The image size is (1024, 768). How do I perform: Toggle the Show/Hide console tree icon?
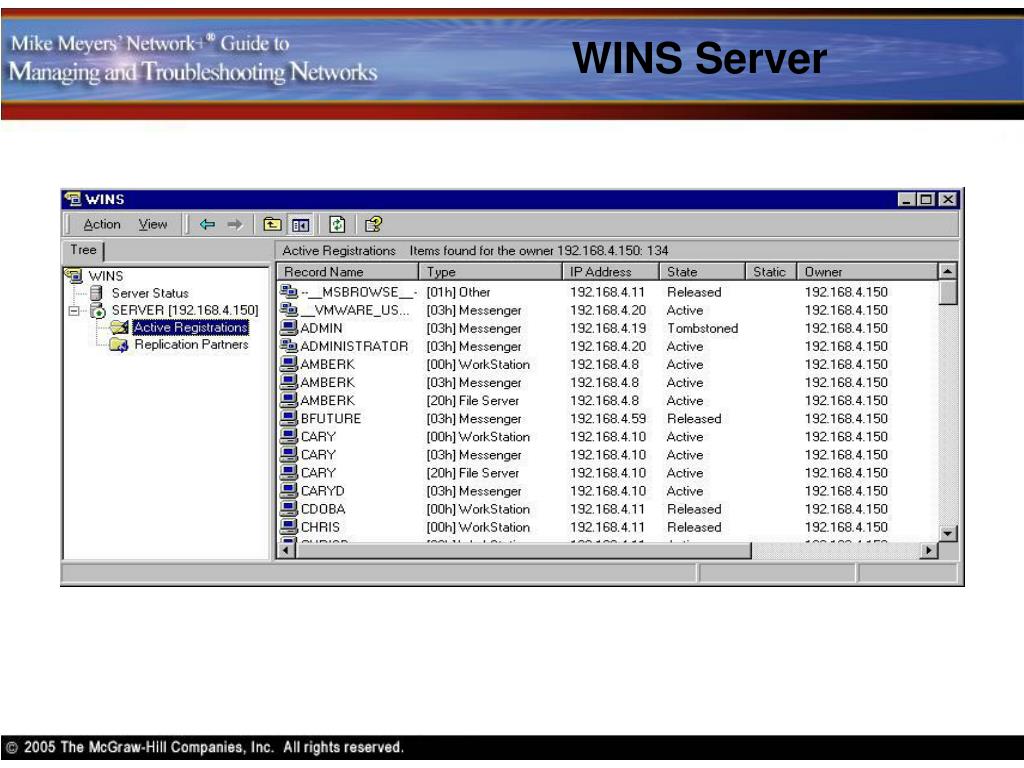300,225
